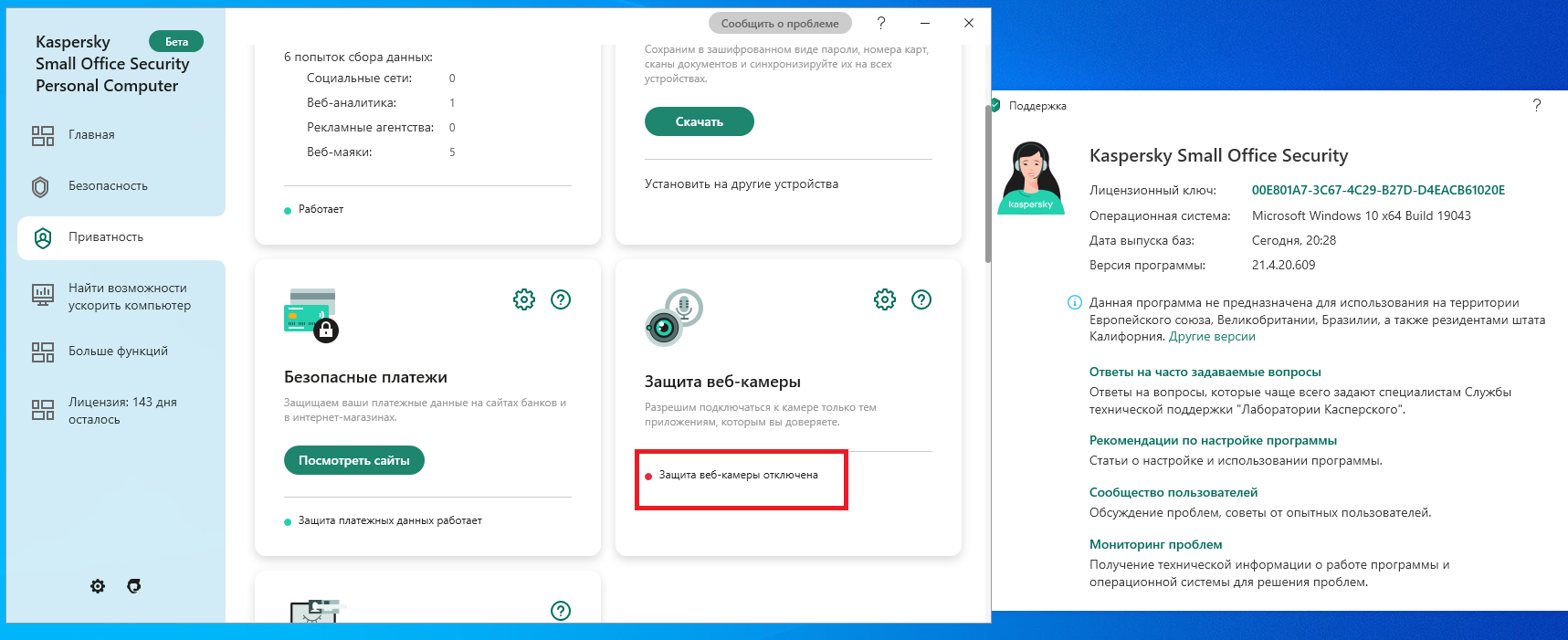This screenshot has width=1568, height=640.
Task: Click the Социальные сети: row
Action: click(381, 79)
